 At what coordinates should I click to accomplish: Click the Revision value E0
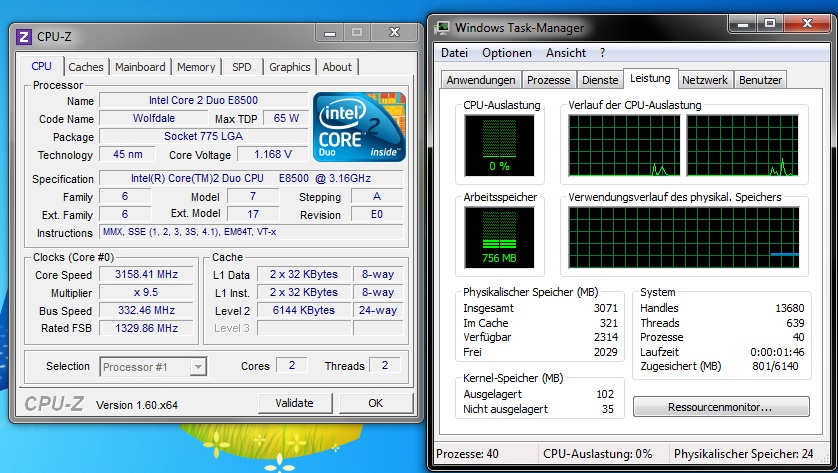click(377, 214)
